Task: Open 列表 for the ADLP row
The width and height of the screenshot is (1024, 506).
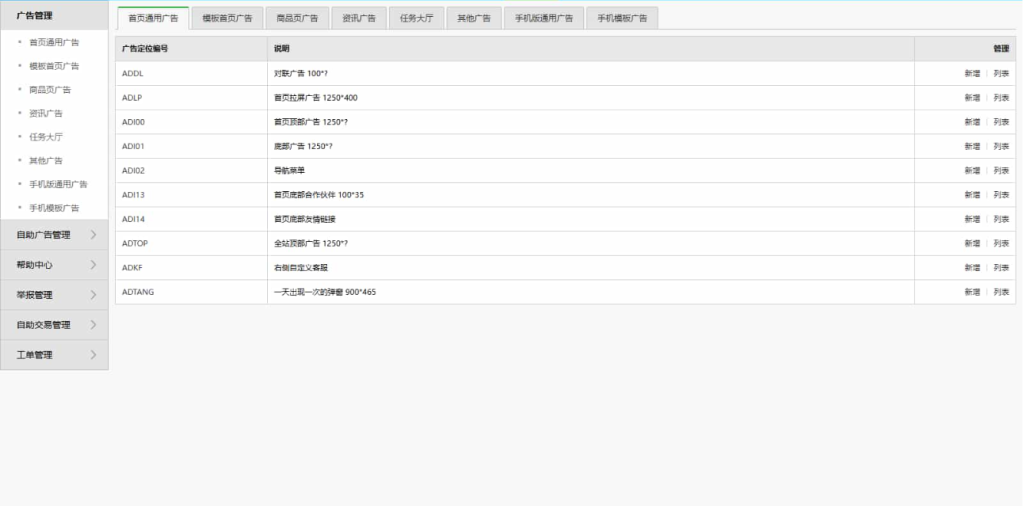Action: click(1001, 98)
